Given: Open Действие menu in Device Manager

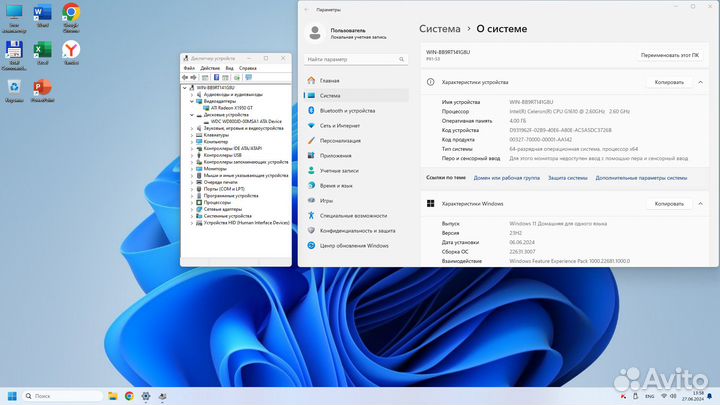Looking at the screenshot, I should point(210,68).
